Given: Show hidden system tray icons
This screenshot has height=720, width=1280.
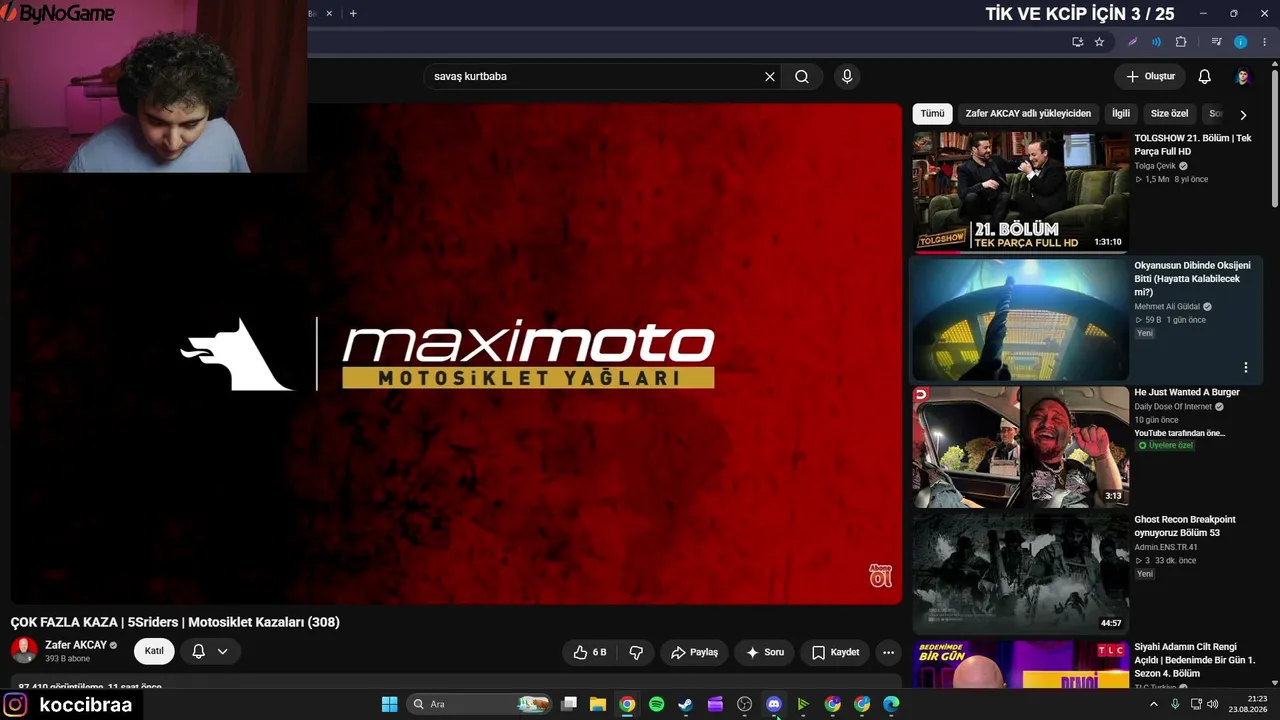Looking at the screenshot, I should pos(1154,704).
